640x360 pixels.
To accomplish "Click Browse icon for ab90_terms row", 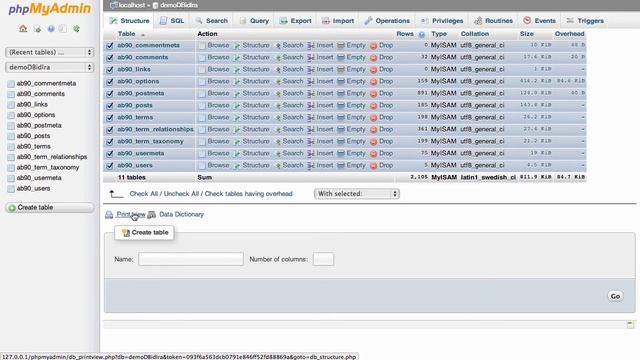I will tap(202, 118).
